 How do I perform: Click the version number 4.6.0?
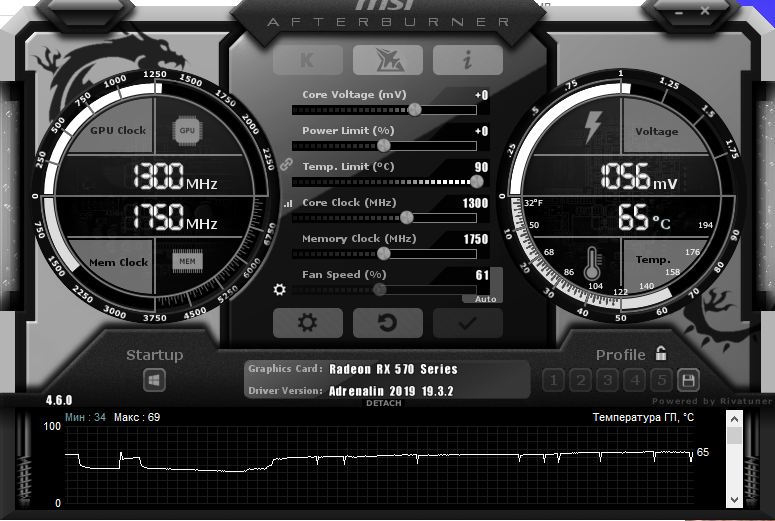coord(59,400)
